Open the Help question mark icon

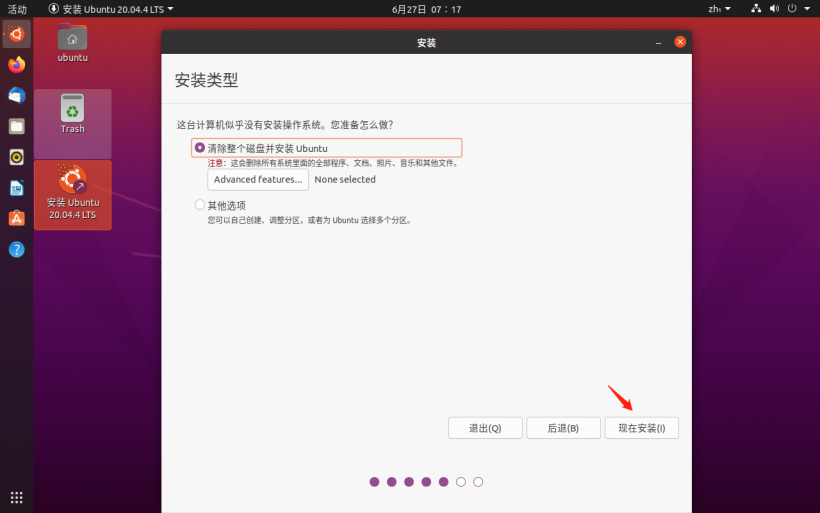pyautogui.click(x=16, y=249)
